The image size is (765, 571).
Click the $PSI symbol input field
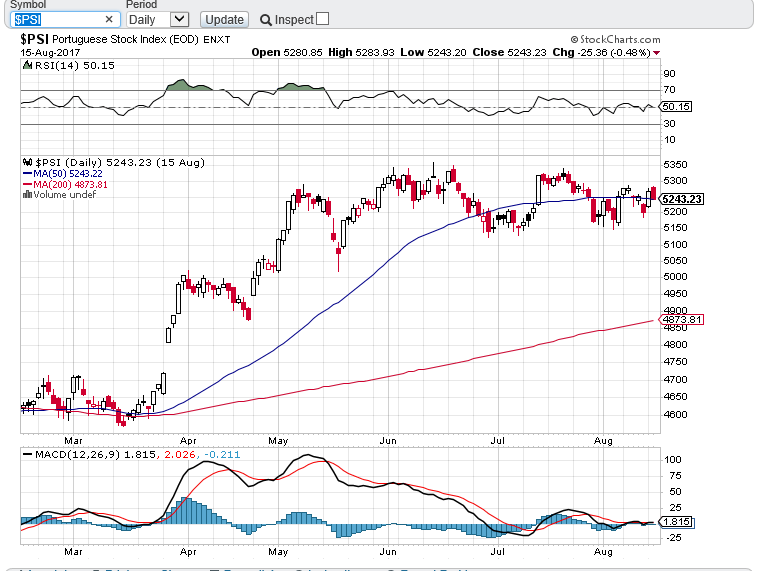pos(65,20)
